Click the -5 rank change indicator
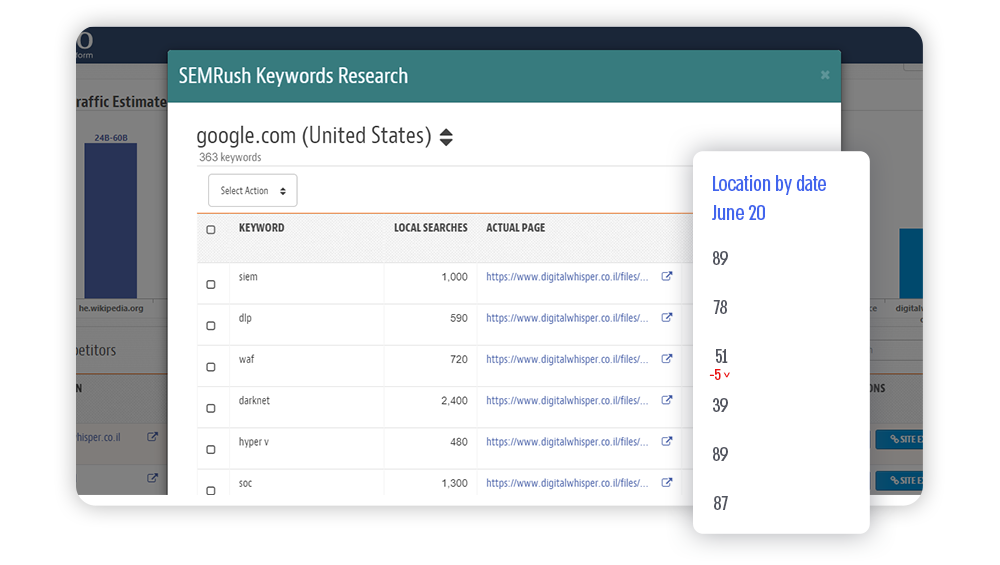 pos(719,375)
